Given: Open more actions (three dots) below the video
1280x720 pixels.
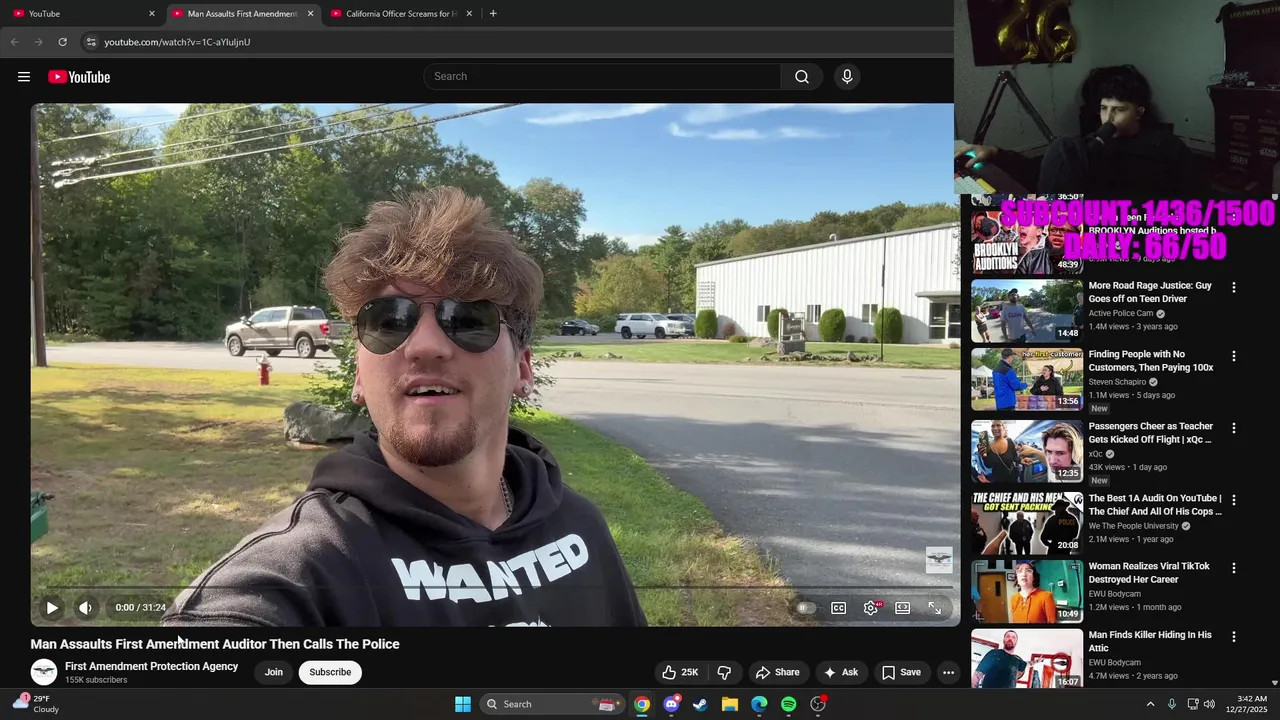Looking at the screenshot, I should [x=948, y=672].
